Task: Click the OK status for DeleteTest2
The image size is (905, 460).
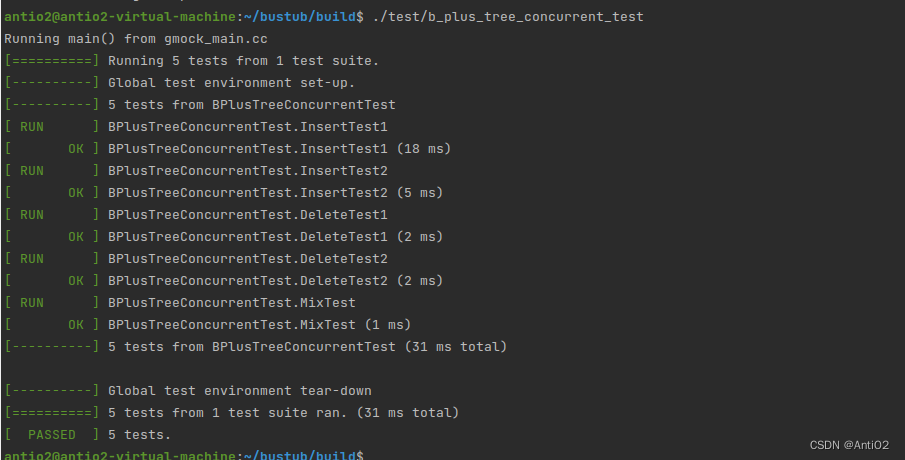Action: [x=76, y=281]
